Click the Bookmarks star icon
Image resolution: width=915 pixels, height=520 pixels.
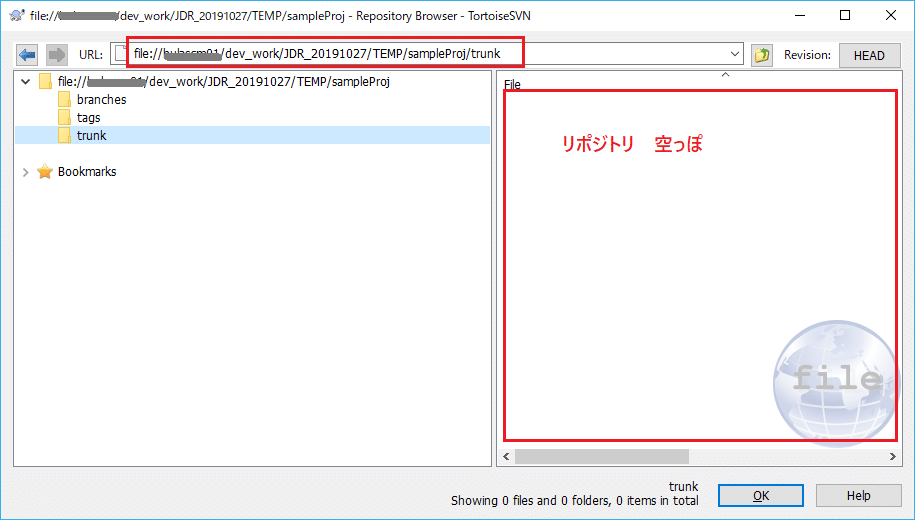[x=45, y=172]
